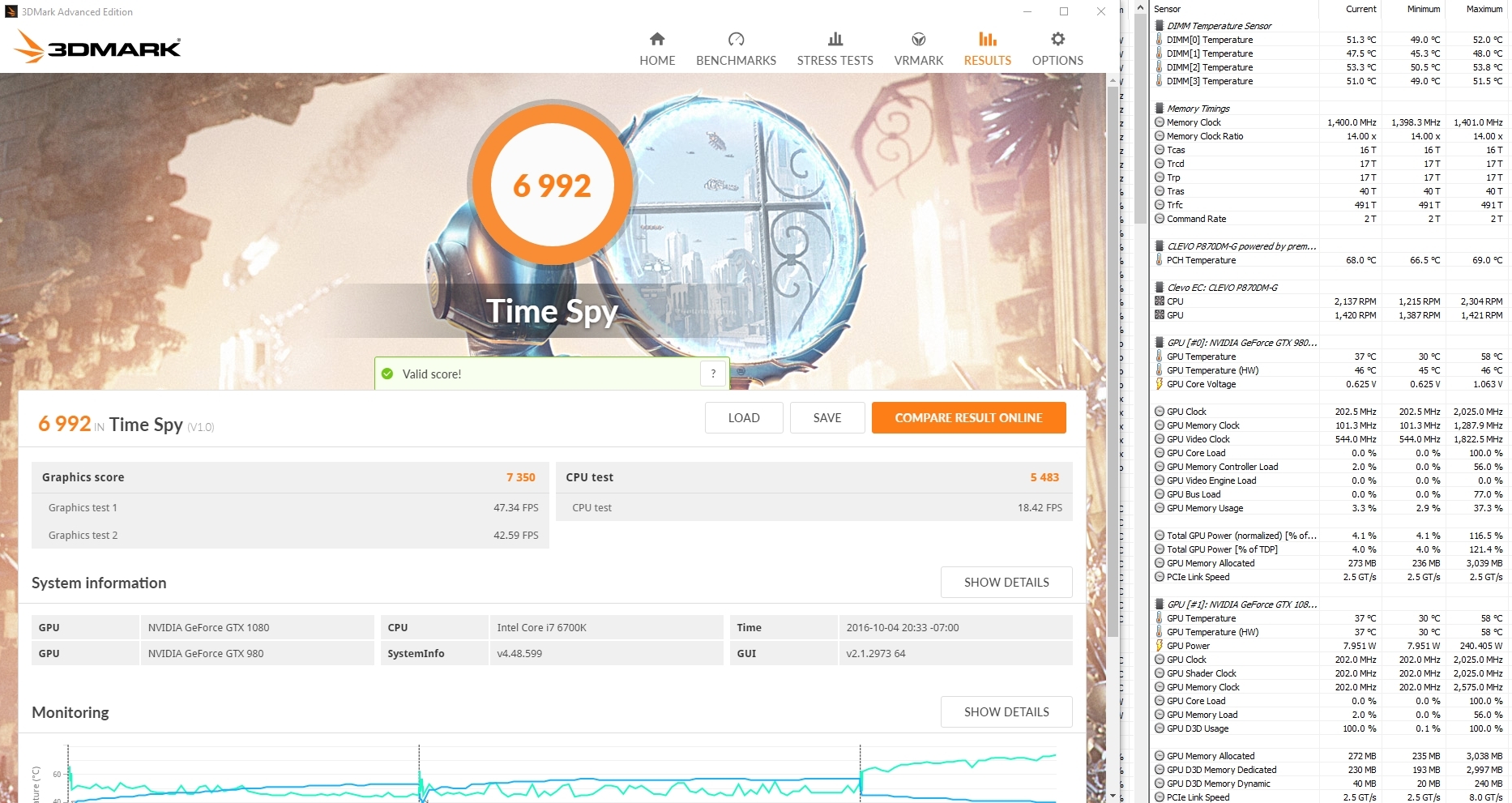Screen dimensions: 1512x803
Task: Click the CPU fan icon under Clevo EC
Action: [1160, 301]
